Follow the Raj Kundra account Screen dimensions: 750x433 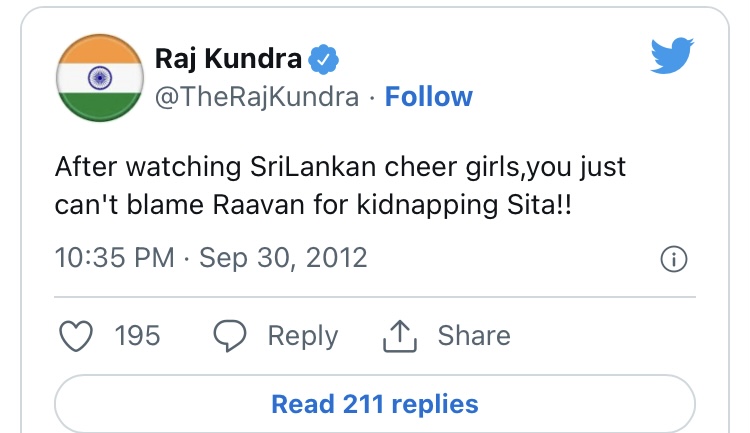point(429,97)
